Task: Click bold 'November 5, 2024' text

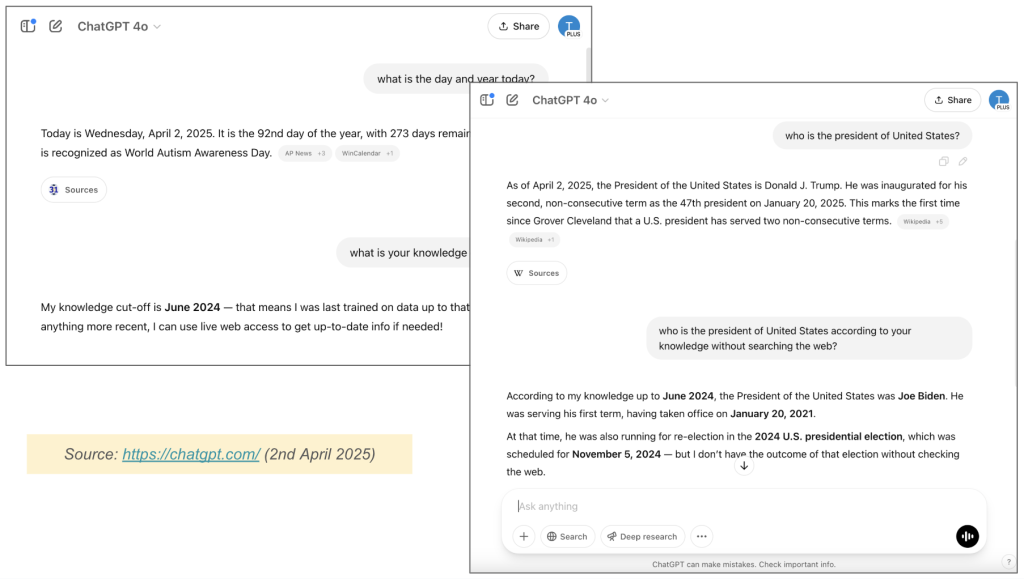Action: coord(616,454)
